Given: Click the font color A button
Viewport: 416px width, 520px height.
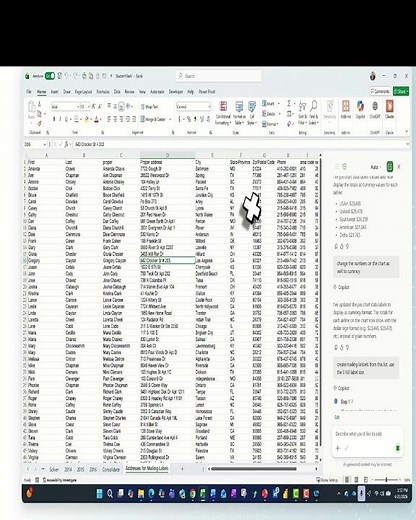Looking at the screenshot, I should coord(97,119).
